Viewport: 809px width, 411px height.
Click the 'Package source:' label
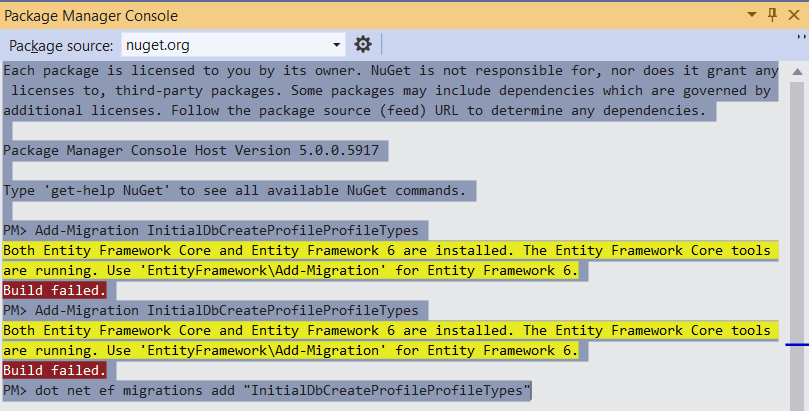click(62, 45)
